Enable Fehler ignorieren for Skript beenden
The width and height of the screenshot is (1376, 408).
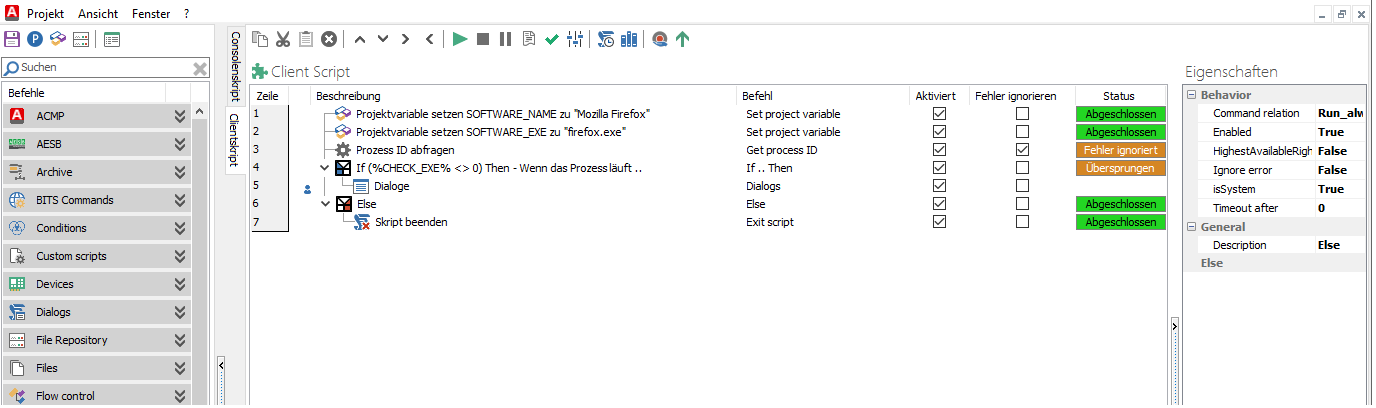coord(1022,222)
